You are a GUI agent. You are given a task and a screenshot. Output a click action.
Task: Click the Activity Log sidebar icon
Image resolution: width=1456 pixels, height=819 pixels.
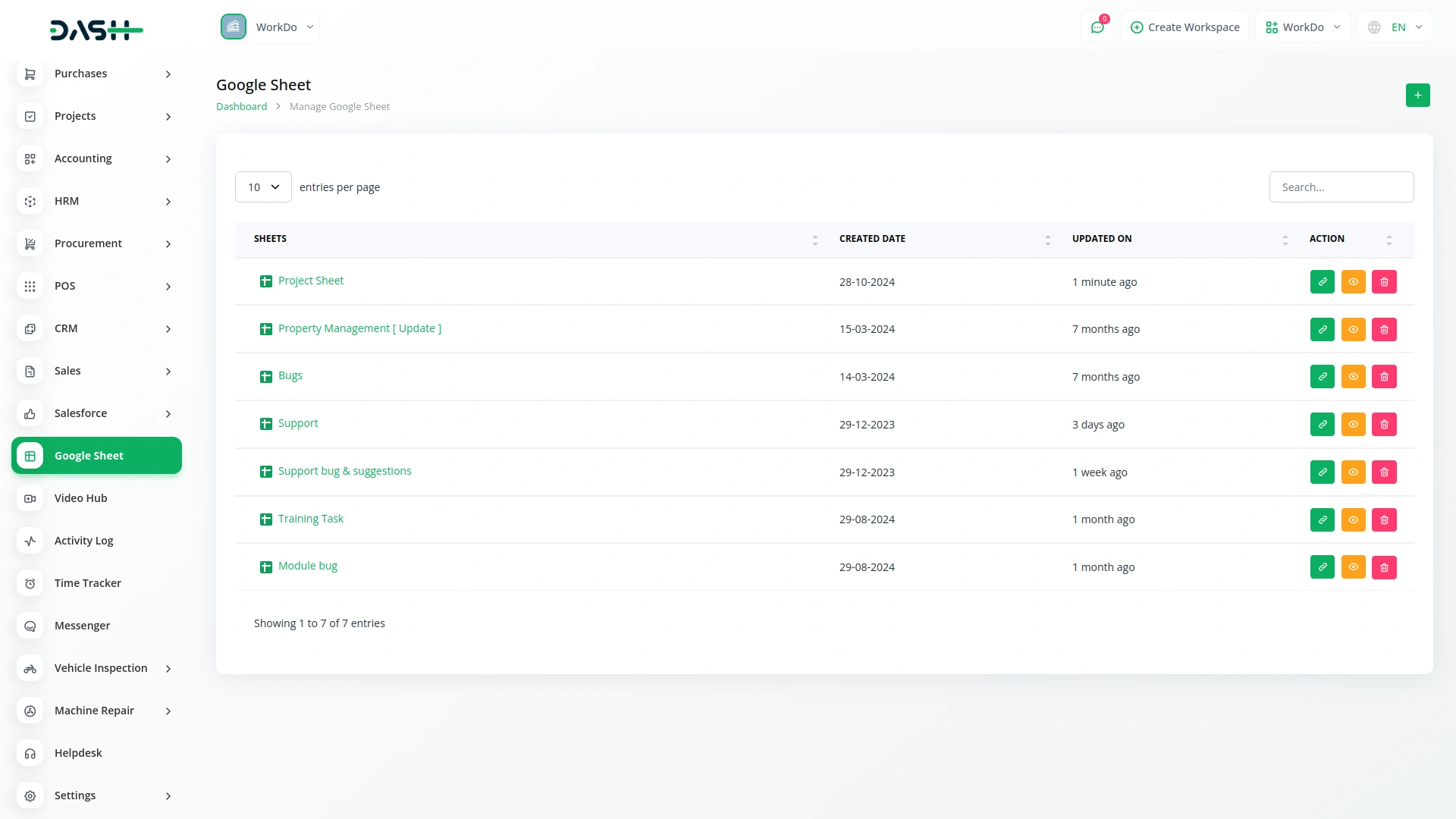tap(30, 541)
